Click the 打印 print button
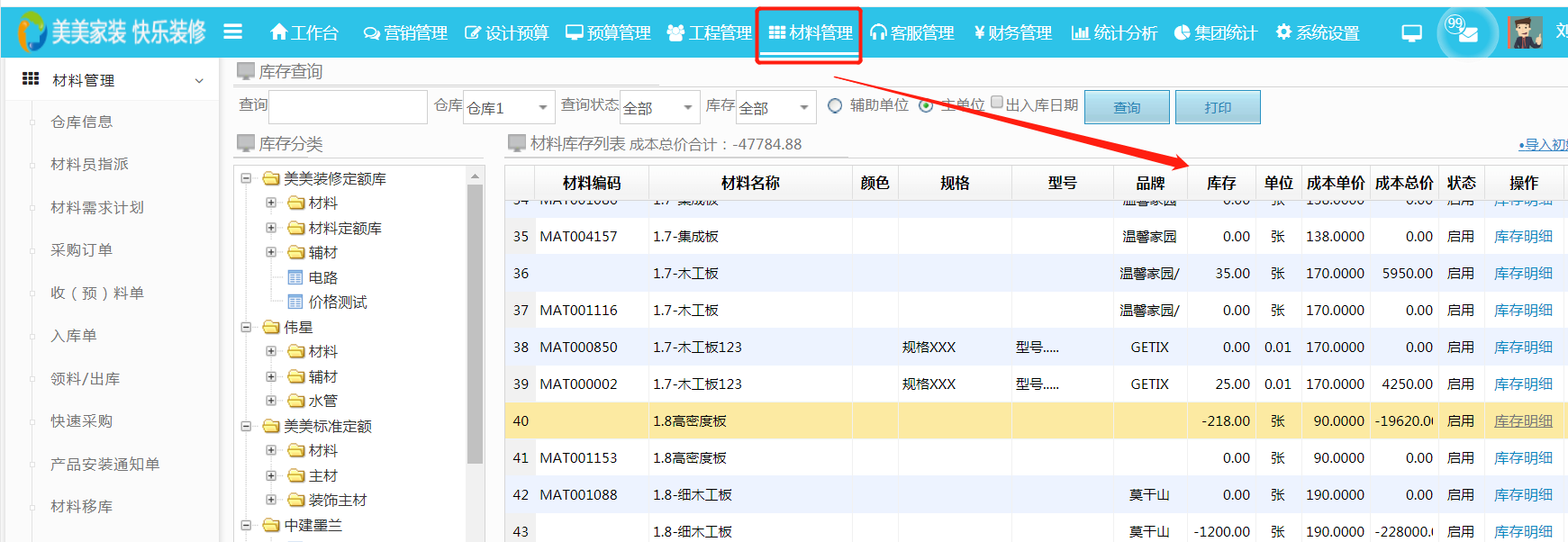The image size is (1568, 542). tap(1217, 107)
